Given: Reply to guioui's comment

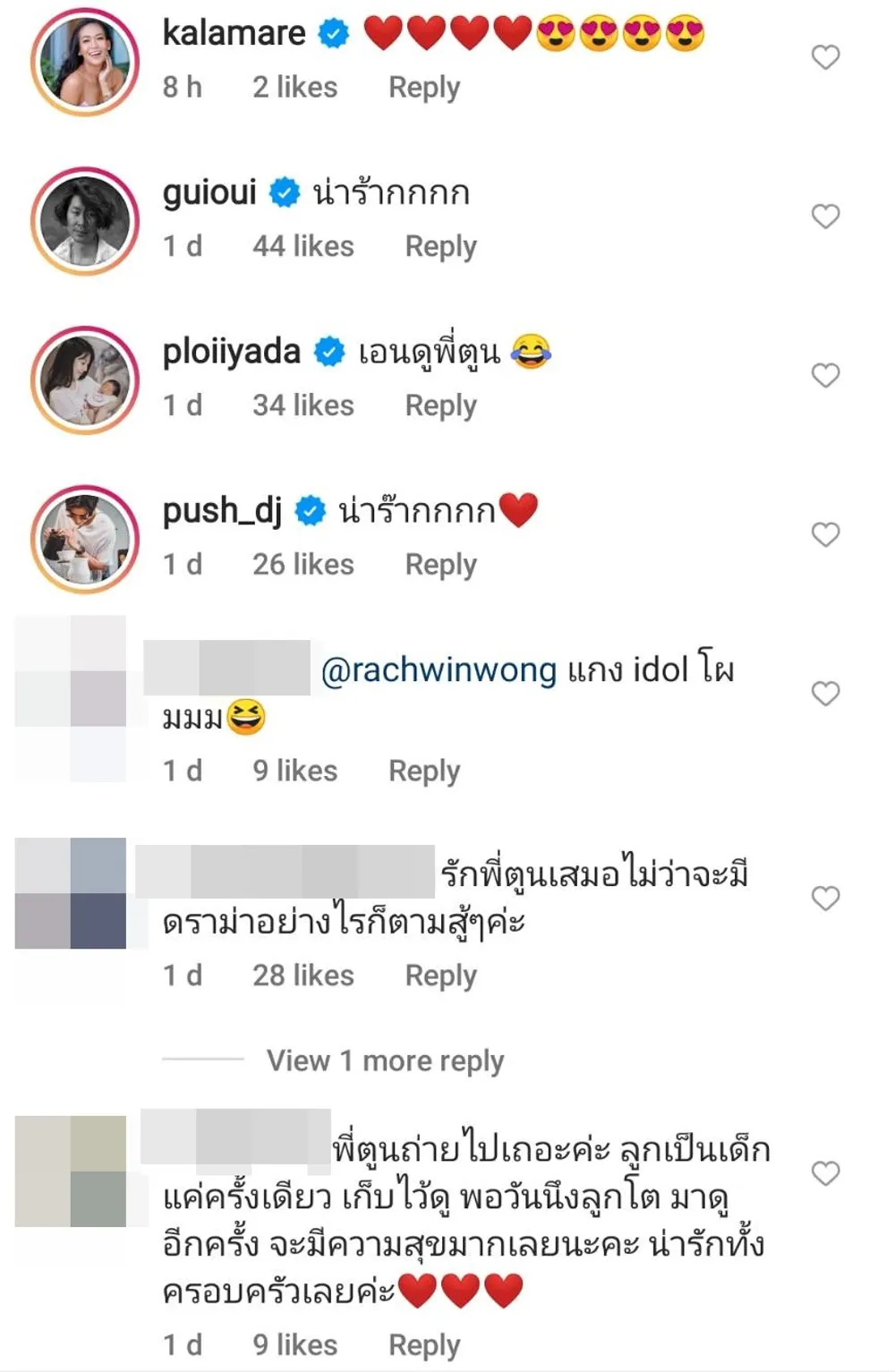Looking at the screenshot, I should [440, 246].
